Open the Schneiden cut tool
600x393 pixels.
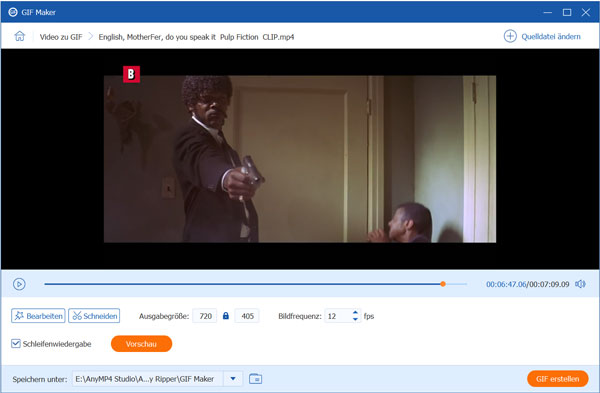94,316
